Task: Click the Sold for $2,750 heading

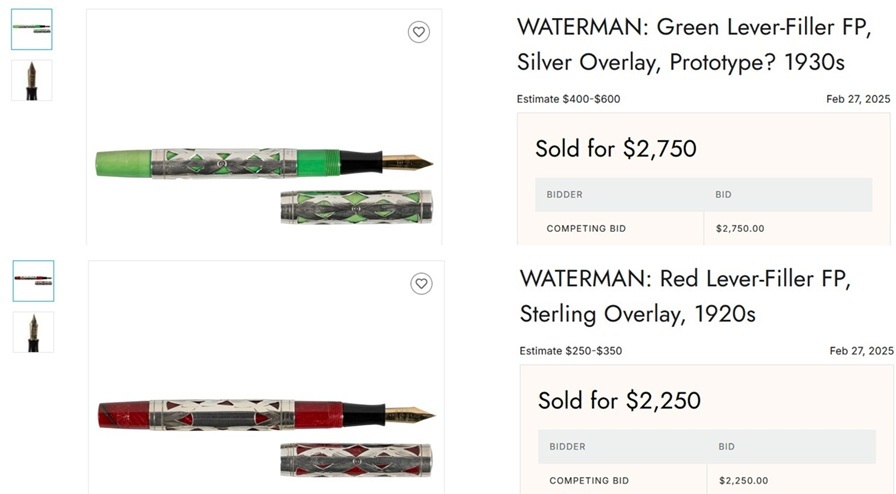Action: click(x=616, y=149)
